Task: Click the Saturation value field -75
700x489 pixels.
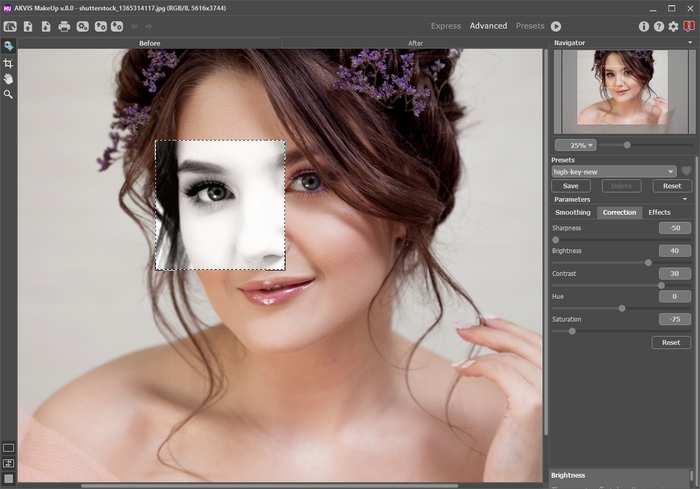Action: (x=675, y=319)
